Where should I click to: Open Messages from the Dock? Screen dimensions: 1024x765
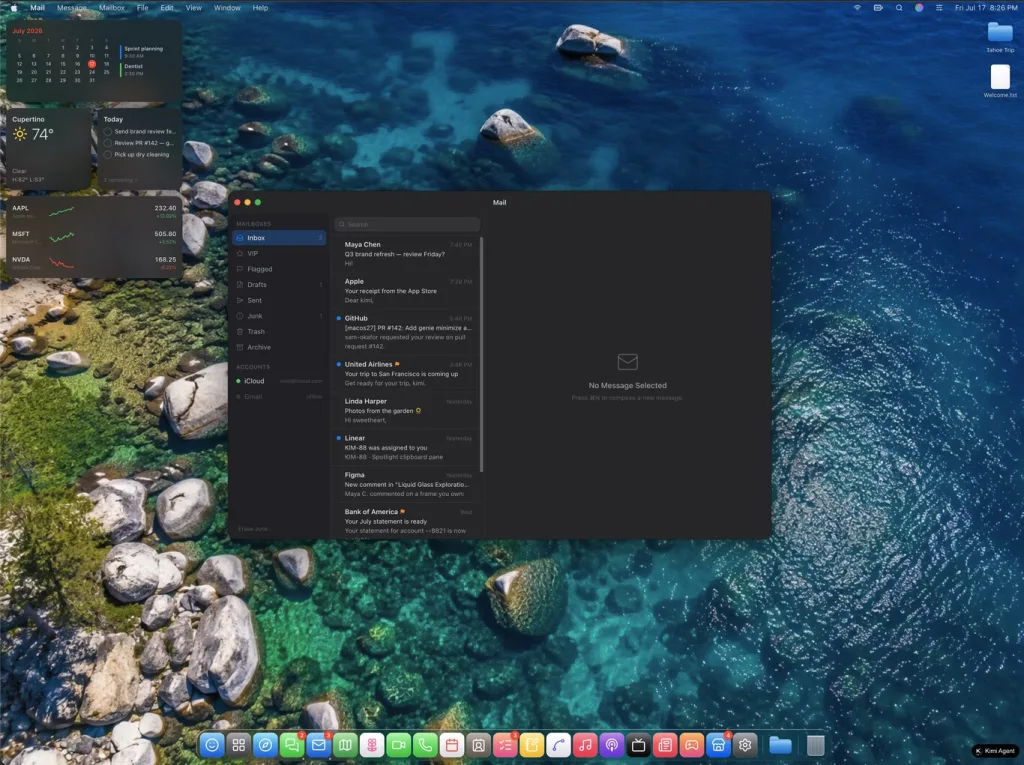coord(292,745)
